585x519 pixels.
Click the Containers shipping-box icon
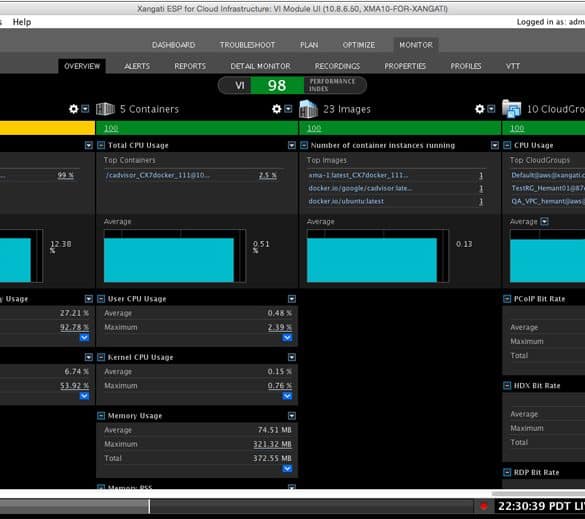pos(106,109)
